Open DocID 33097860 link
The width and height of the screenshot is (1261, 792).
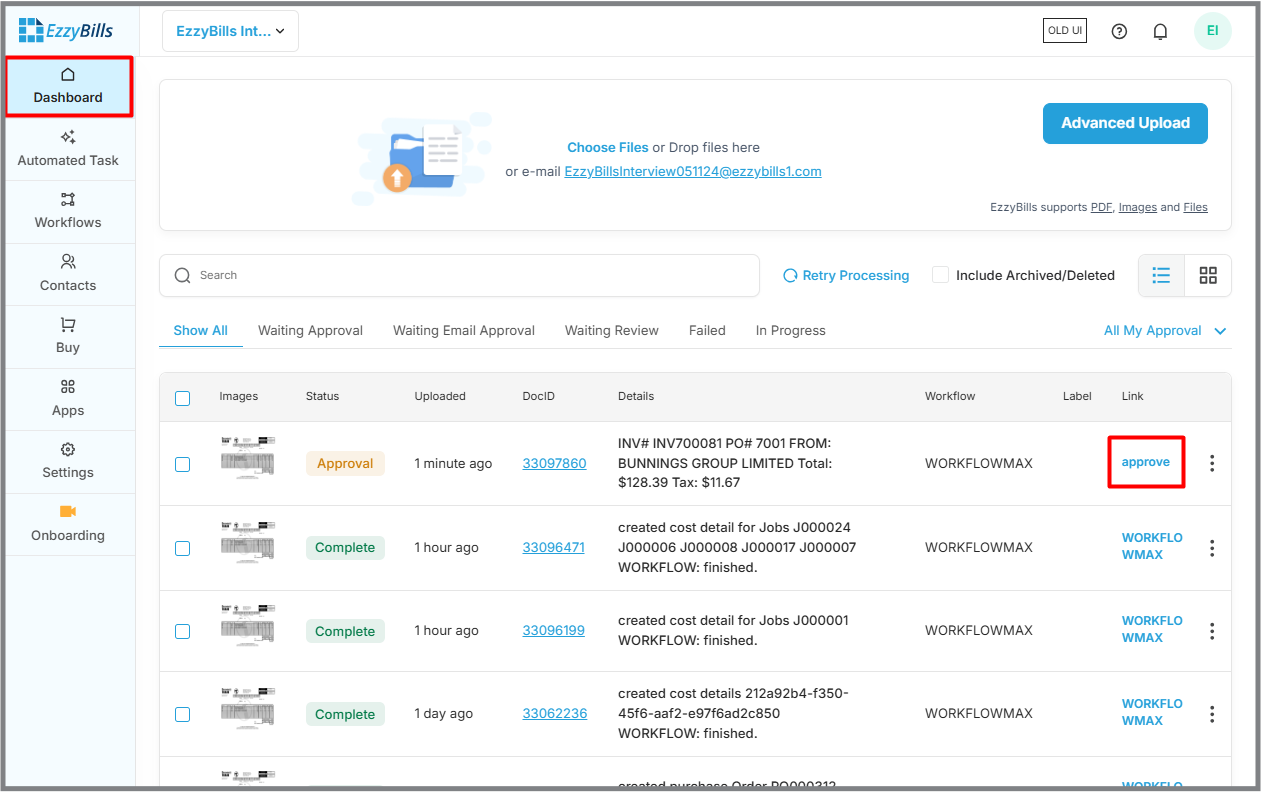(554, 463)
